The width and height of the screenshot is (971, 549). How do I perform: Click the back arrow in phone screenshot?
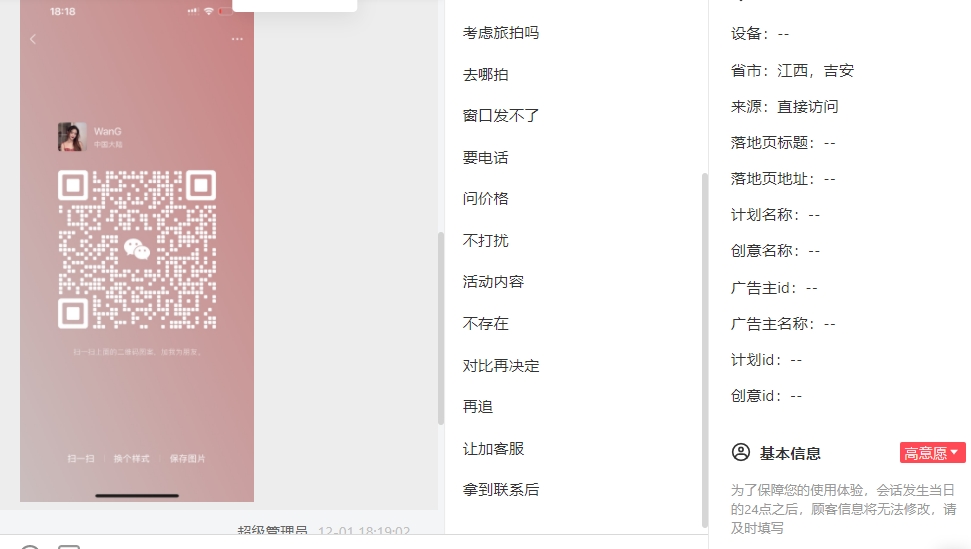[x=33, y=39]
